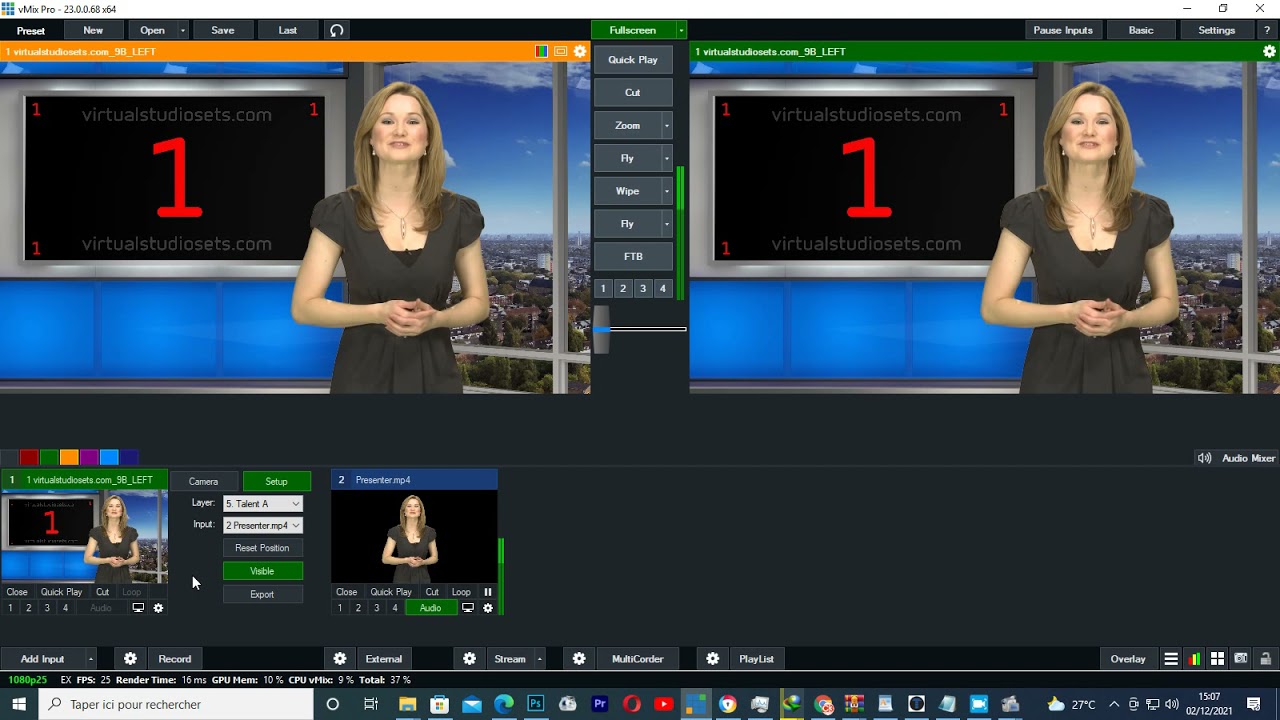Toggle the Visible layer button

pos(262,571)
